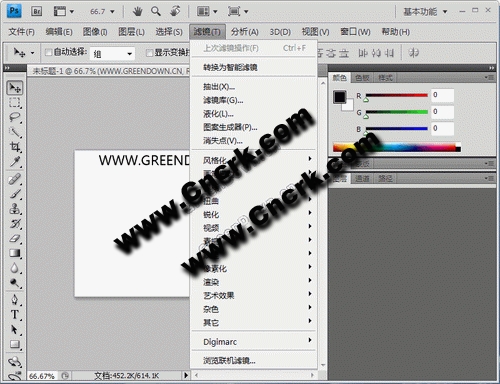500x384 pixels.
Task: Open the Arrange Documents dropdown
Action: (x=207, y=12)
